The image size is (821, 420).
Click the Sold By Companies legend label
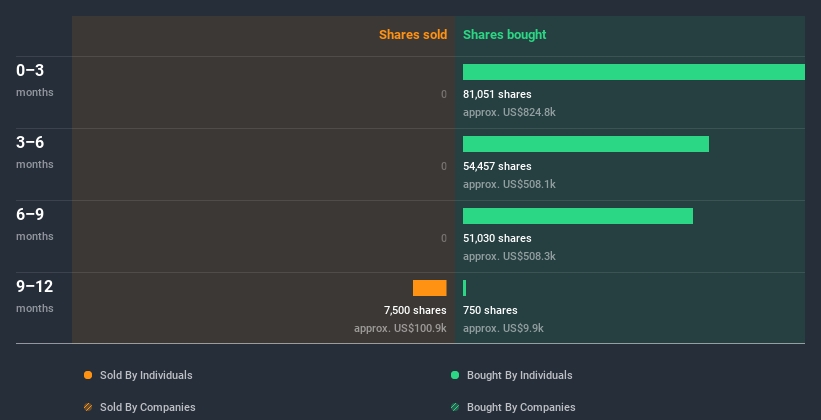click(148, 407)
